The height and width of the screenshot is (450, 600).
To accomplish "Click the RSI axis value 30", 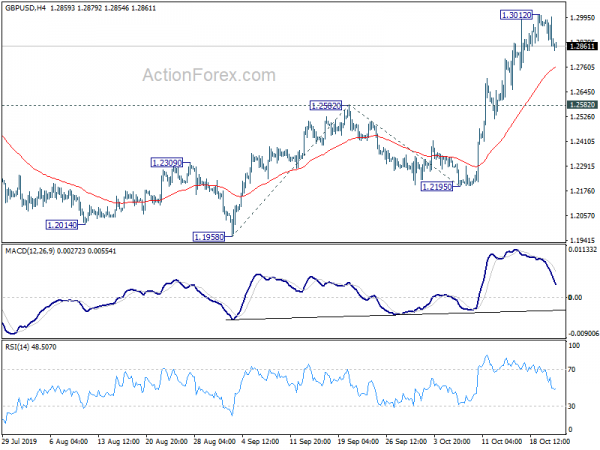I will [x=572, y=406].
